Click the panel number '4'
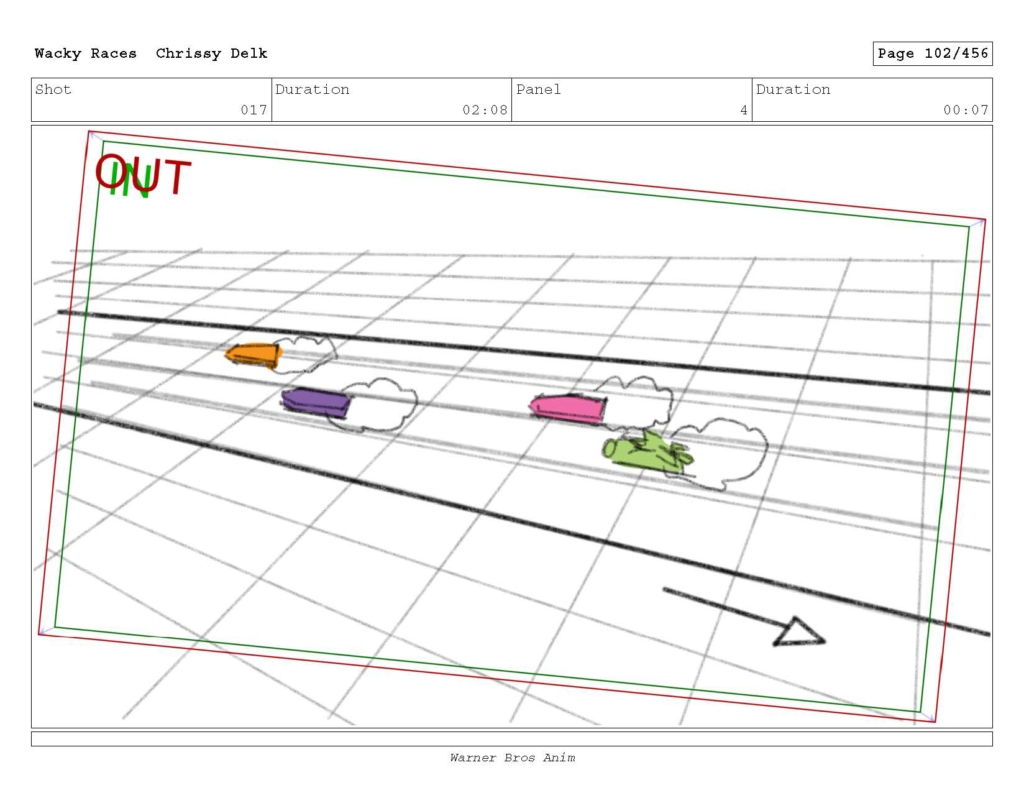The height and width of the screenshot is (793, 1024). (743, 110)
